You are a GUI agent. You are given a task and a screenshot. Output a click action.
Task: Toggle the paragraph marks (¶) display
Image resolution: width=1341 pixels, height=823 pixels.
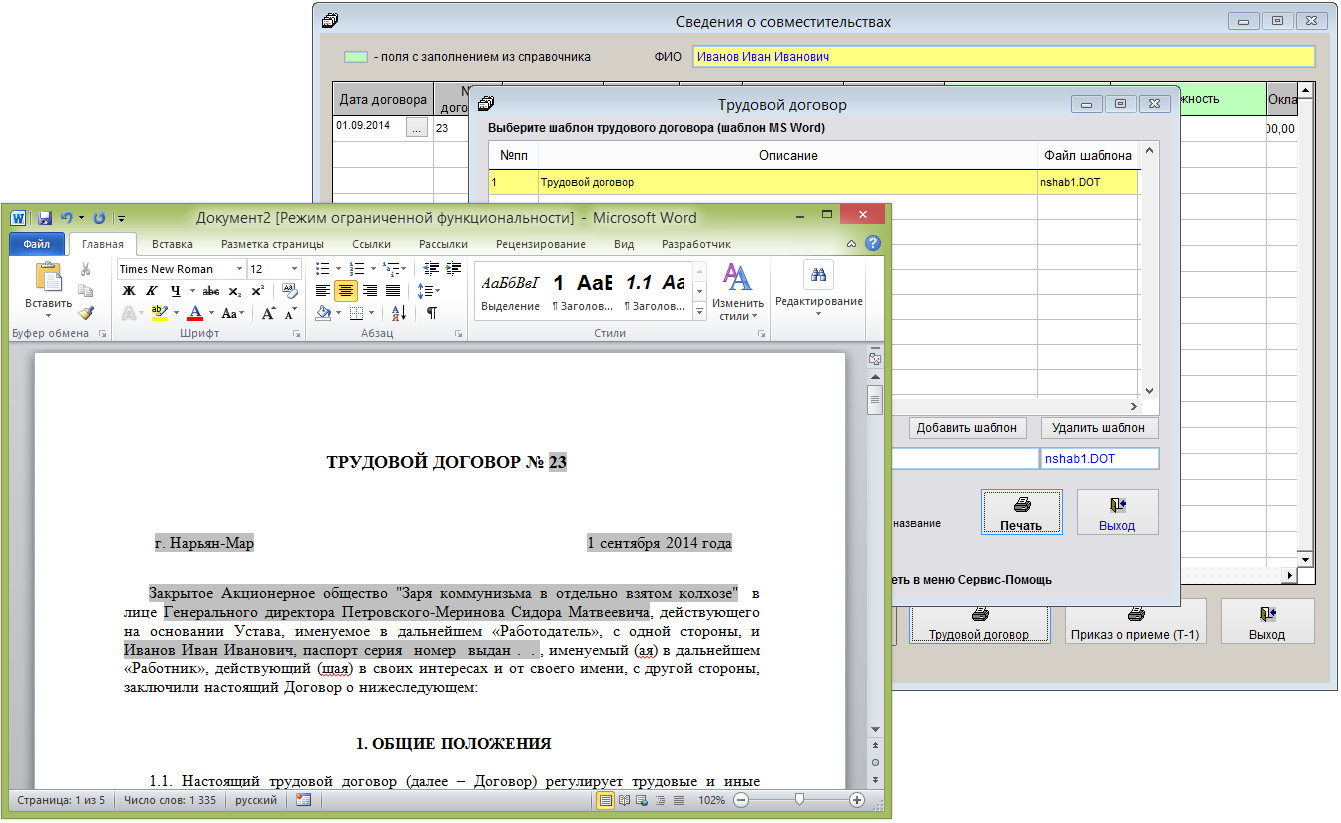pyautogui.click(x=432, y=313)
